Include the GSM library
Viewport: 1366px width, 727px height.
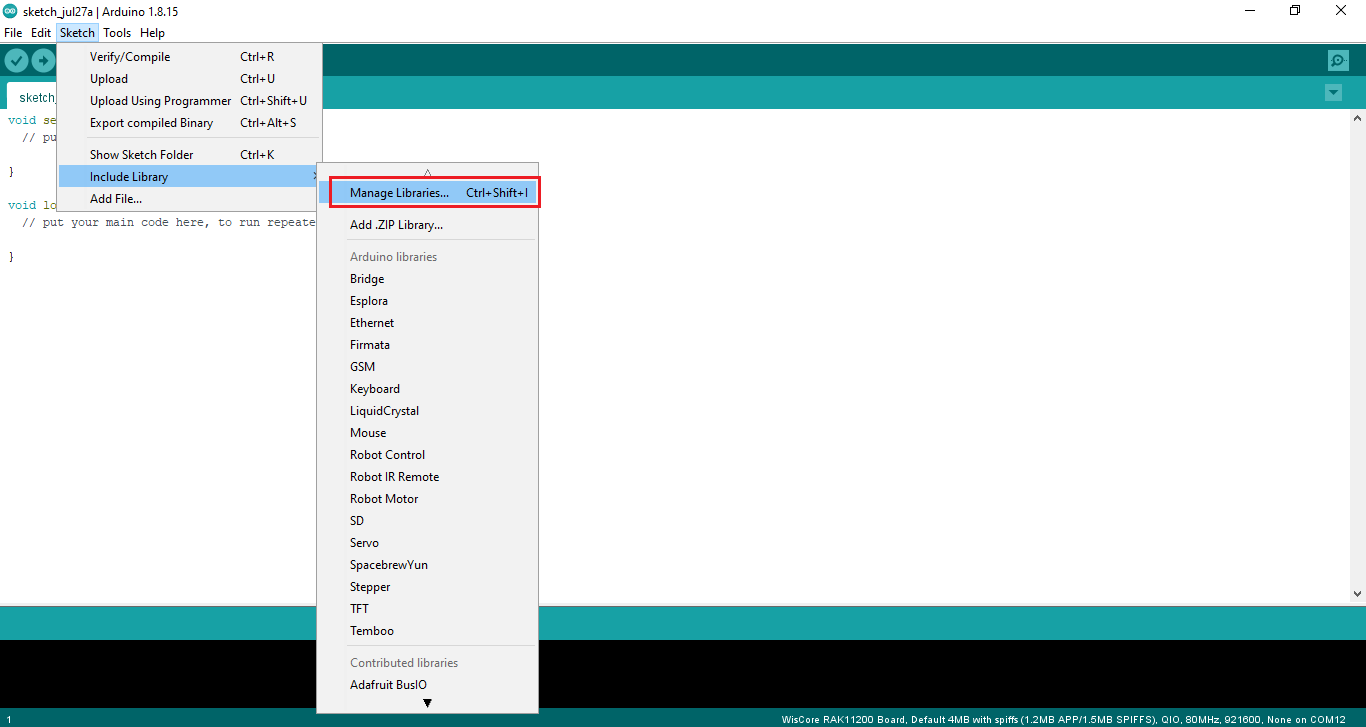pos(428,367)
